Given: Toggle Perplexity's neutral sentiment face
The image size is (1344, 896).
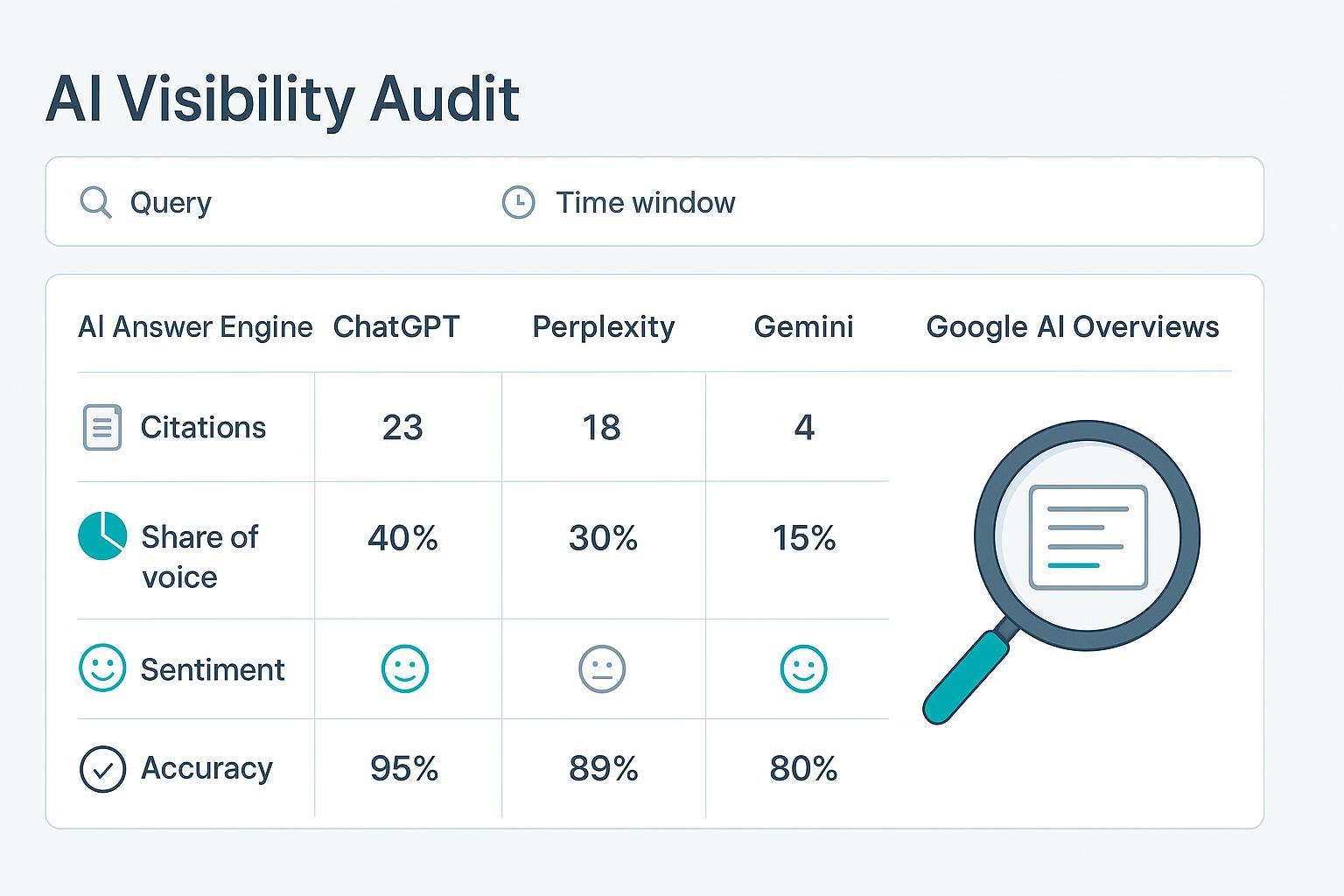Looking at the screenshot, I should click(x=602, y=668).
